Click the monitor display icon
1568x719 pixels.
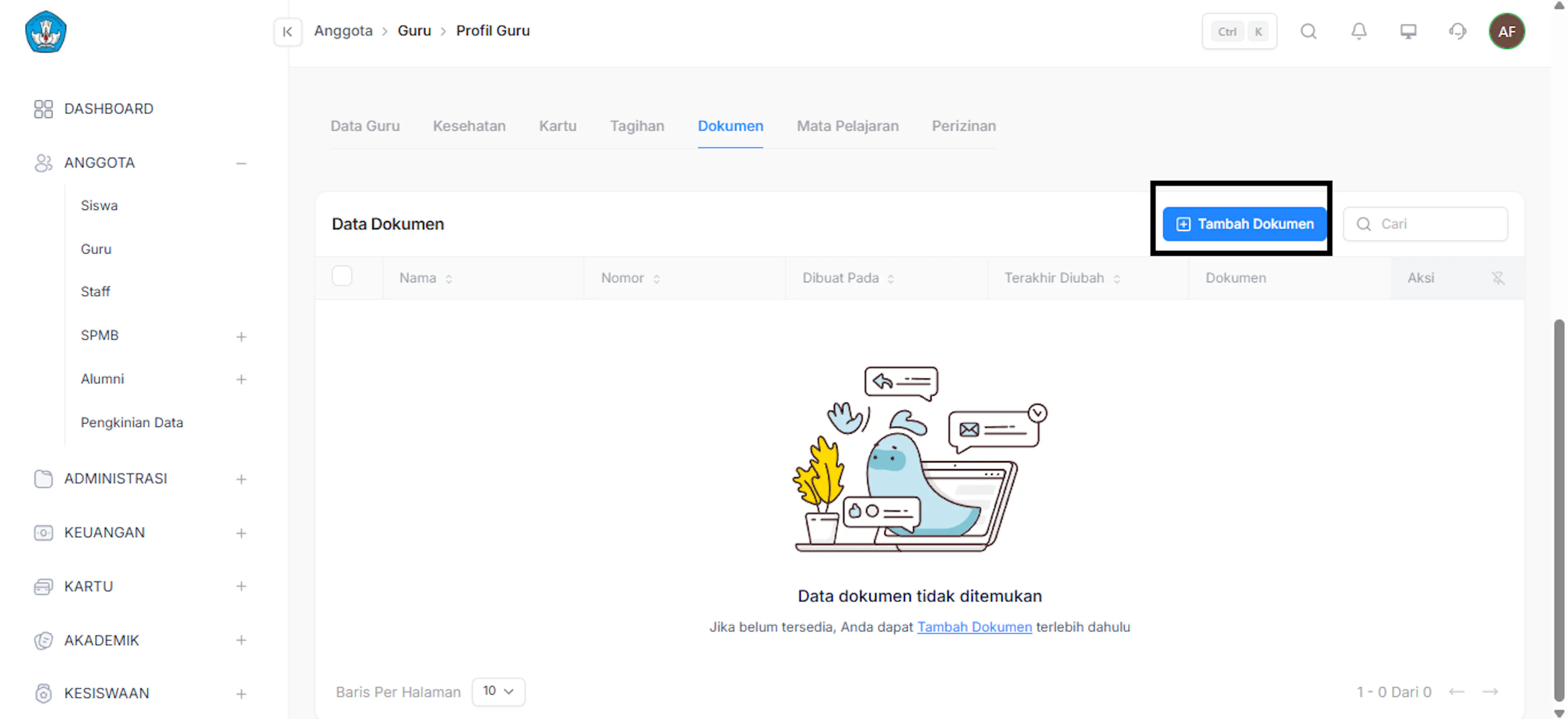(x=1408, y=31)
